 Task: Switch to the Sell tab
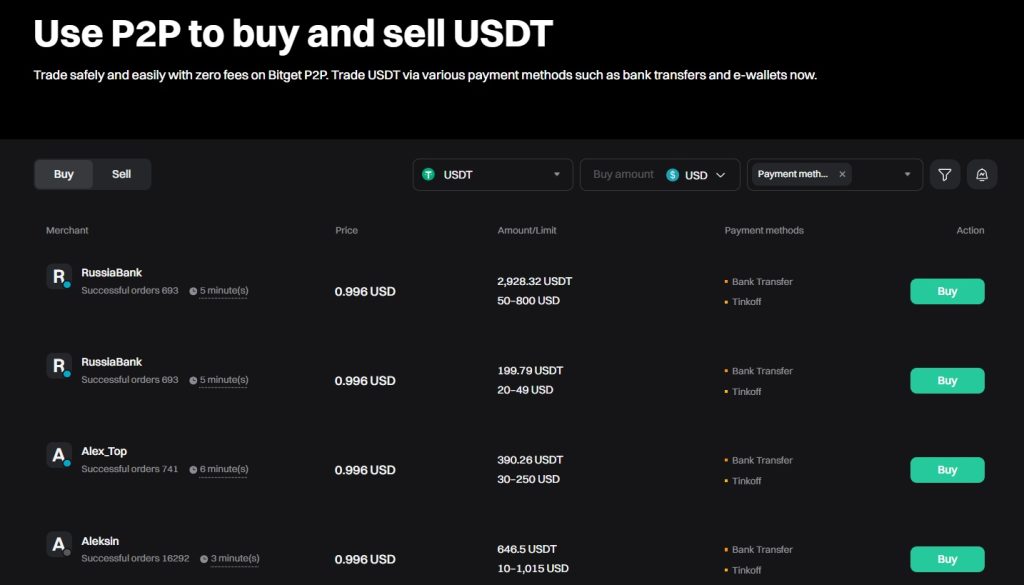coord(121,174)
